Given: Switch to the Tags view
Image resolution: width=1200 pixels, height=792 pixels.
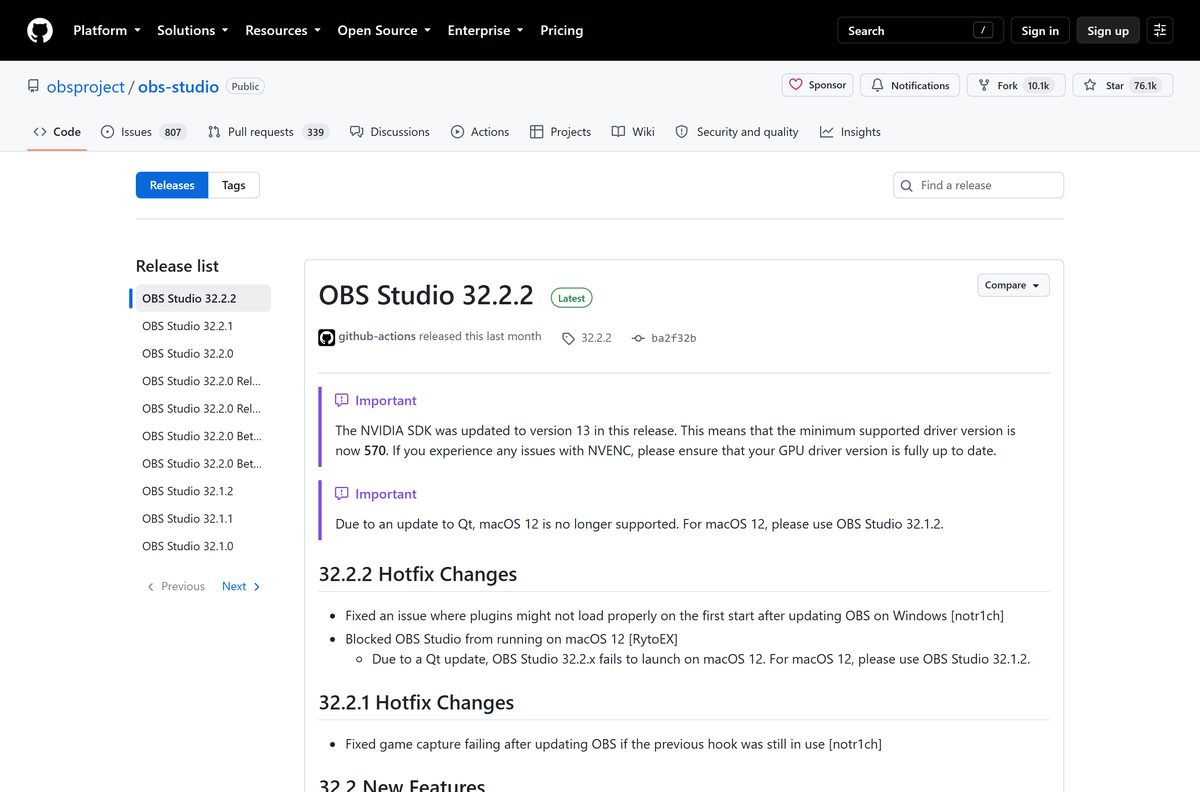Looking at the screenshot, I should coord(234,185).
